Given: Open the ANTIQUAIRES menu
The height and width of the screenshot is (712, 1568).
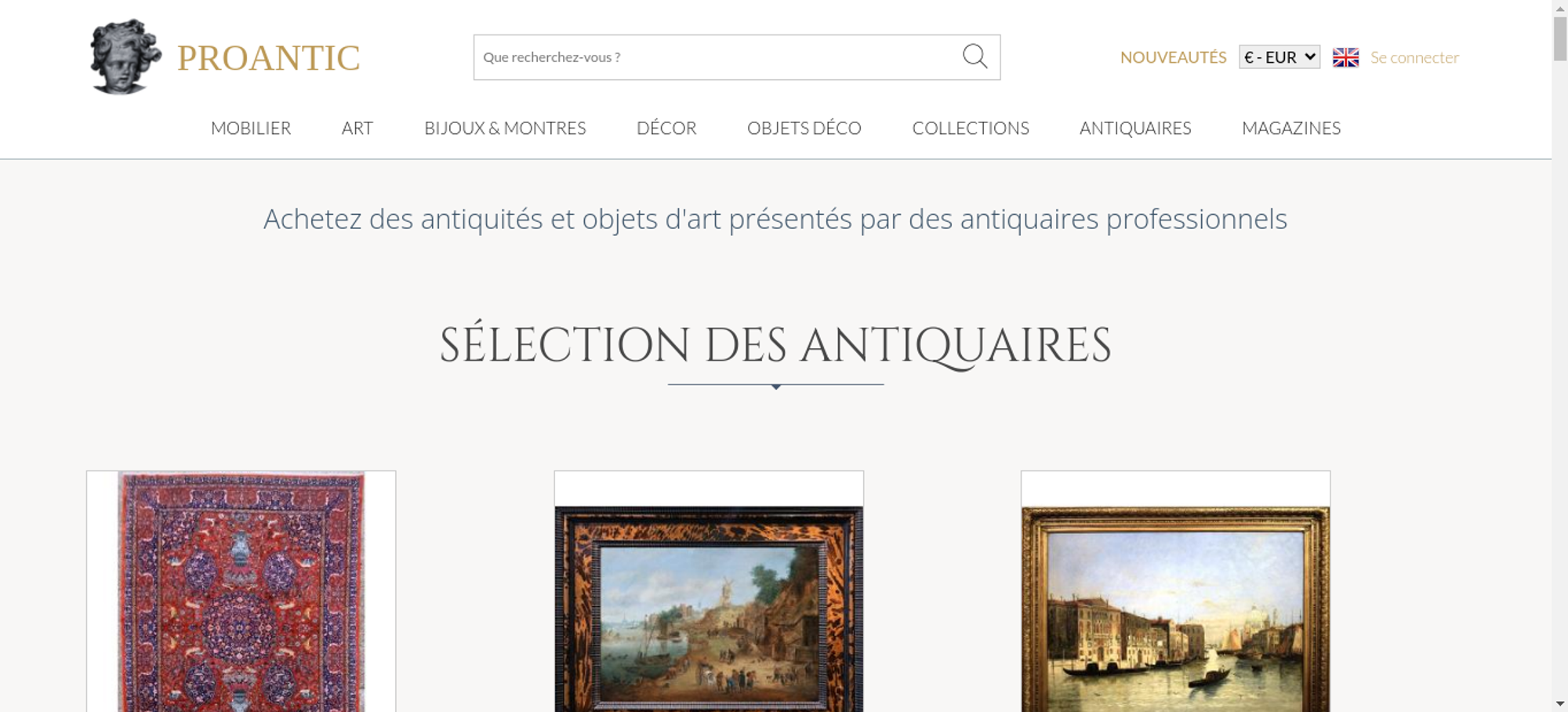Looking at the screenshot, I should (1135, 128).
